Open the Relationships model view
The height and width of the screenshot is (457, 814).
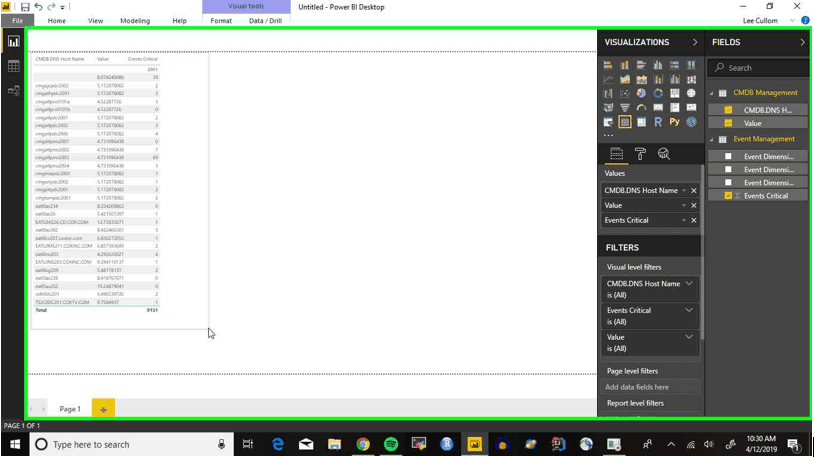point(13,91)
